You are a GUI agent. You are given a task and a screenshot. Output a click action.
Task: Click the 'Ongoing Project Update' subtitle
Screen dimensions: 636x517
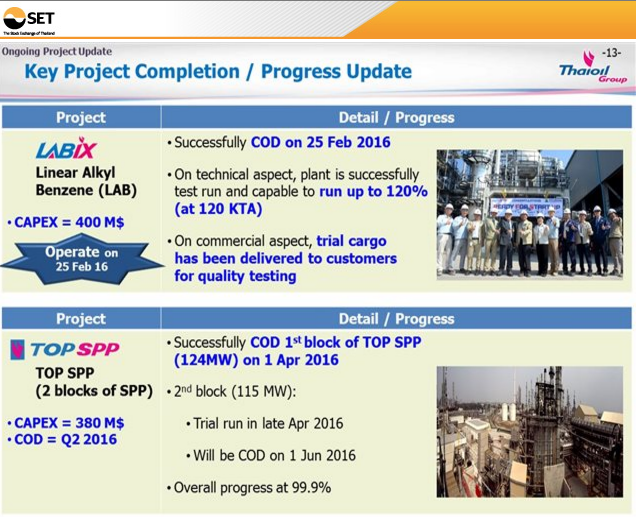57,51
